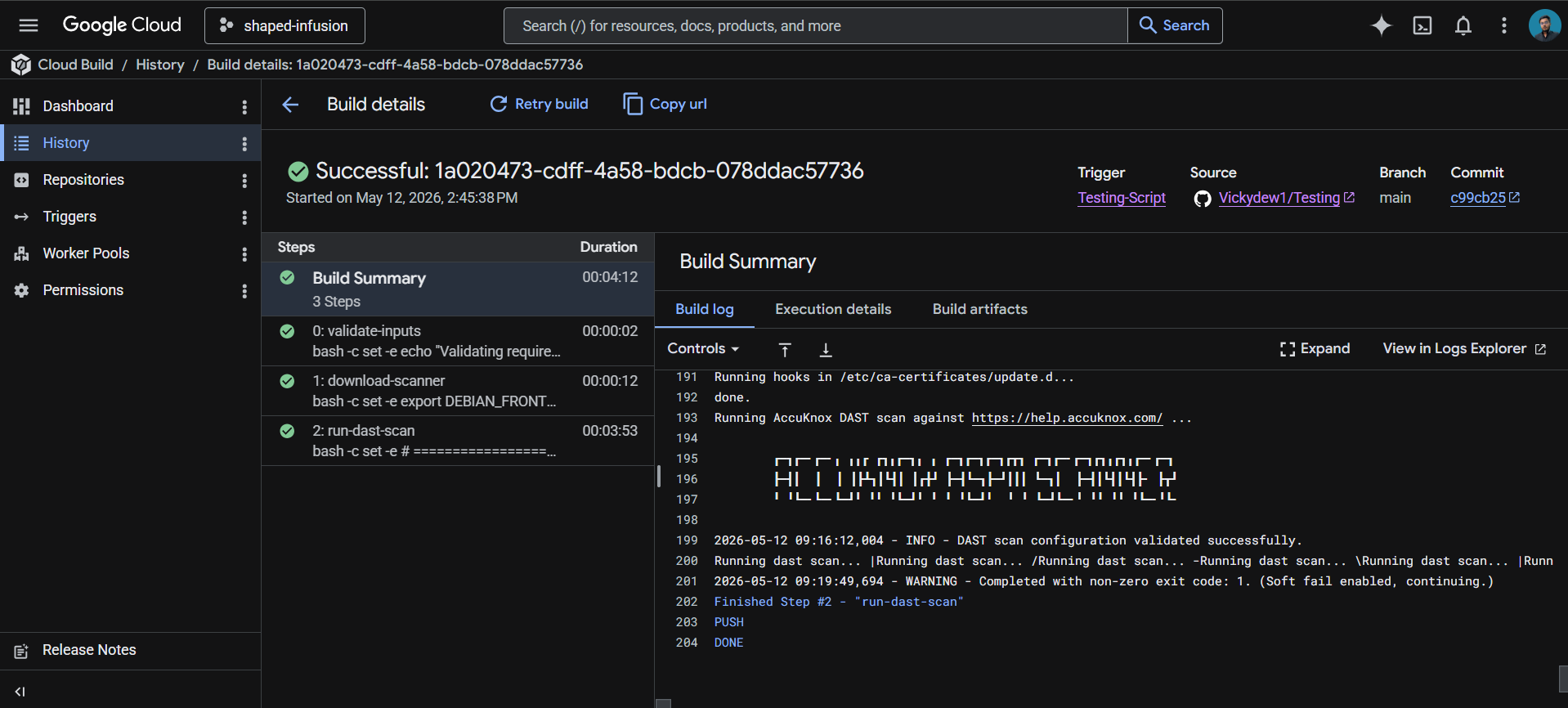Click the Google Cloud logo

coord(122,25)
